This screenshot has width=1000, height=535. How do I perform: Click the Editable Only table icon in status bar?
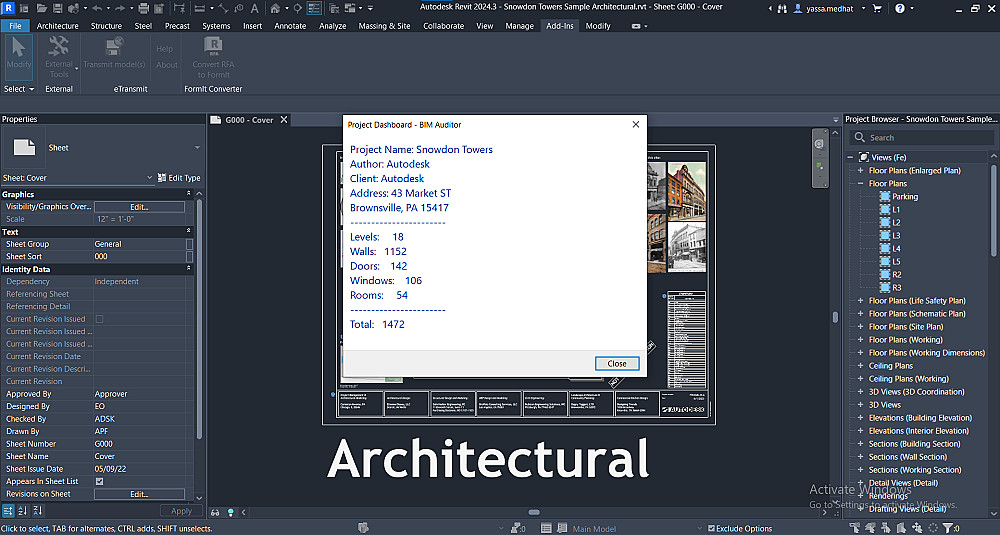pyautogui.click(x=547, y=528)
